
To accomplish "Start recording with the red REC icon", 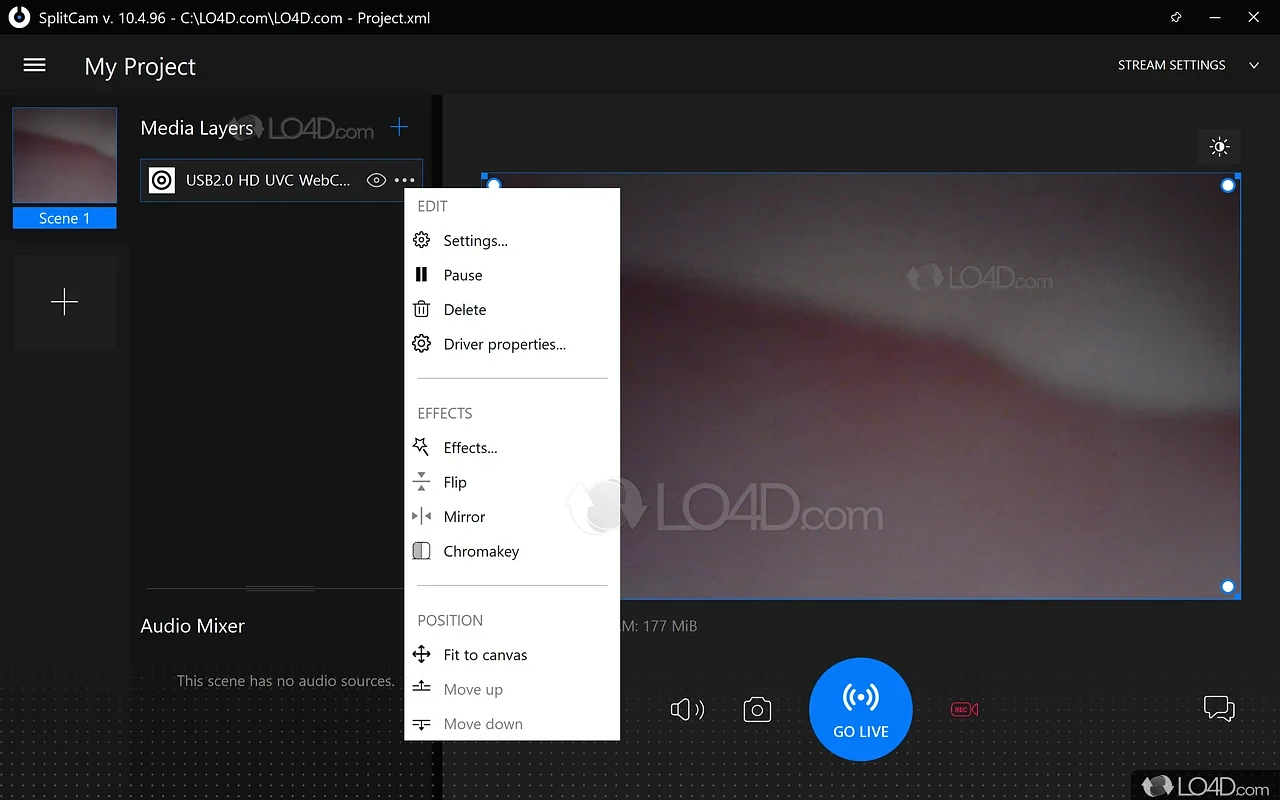I will coord(964,710).
